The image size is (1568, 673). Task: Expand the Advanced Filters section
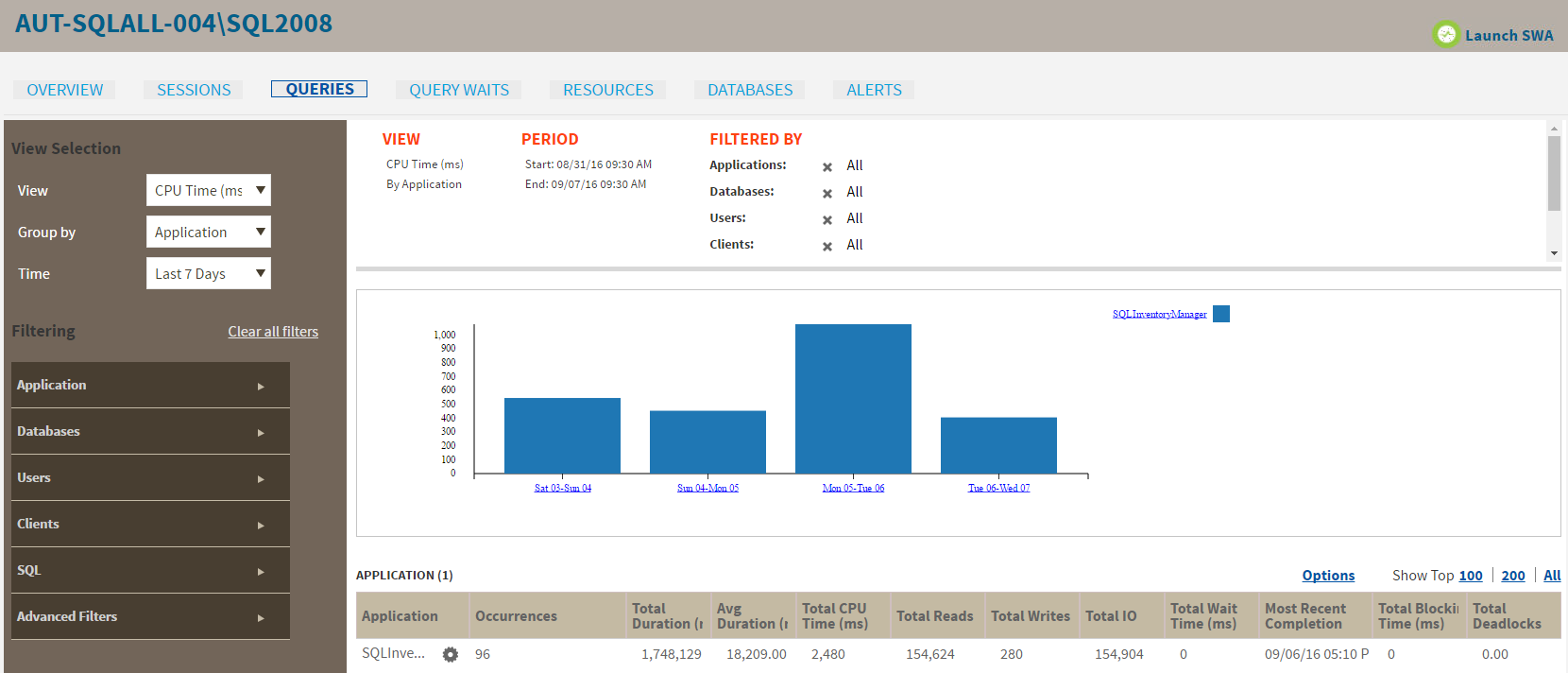click(x=150, y=616)
